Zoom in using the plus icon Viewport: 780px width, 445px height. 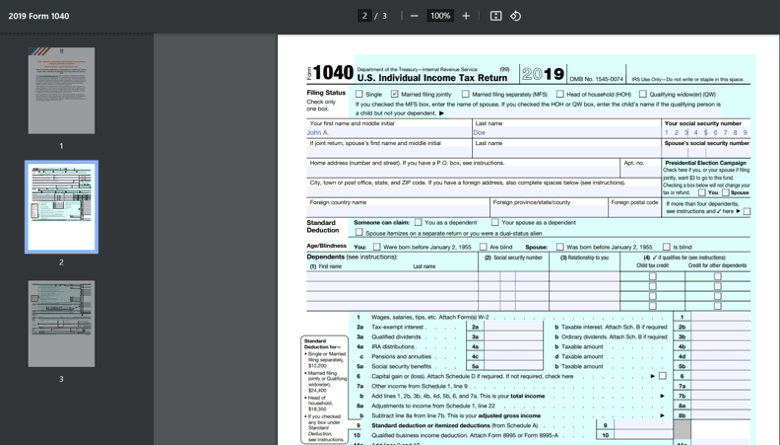coord(466,16)
